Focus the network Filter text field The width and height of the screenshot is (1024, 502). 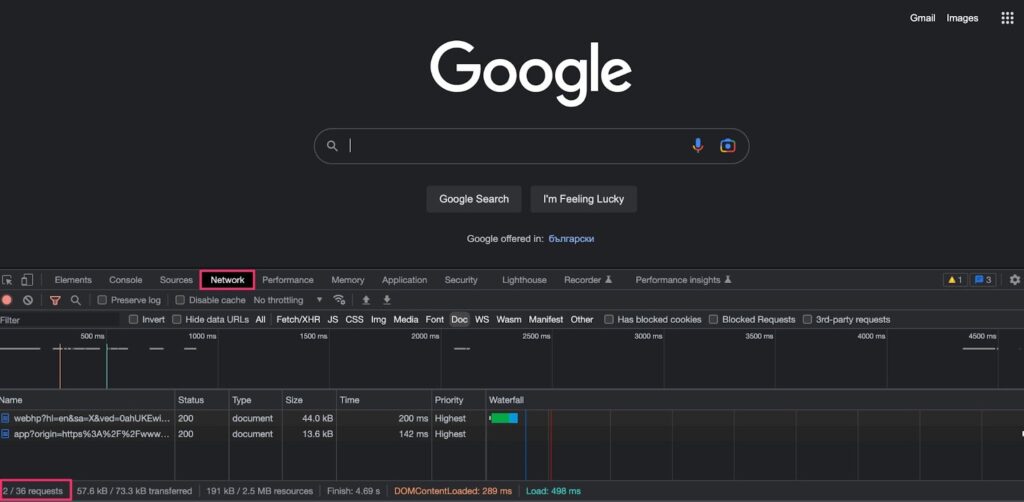click(x=60, y=320)
